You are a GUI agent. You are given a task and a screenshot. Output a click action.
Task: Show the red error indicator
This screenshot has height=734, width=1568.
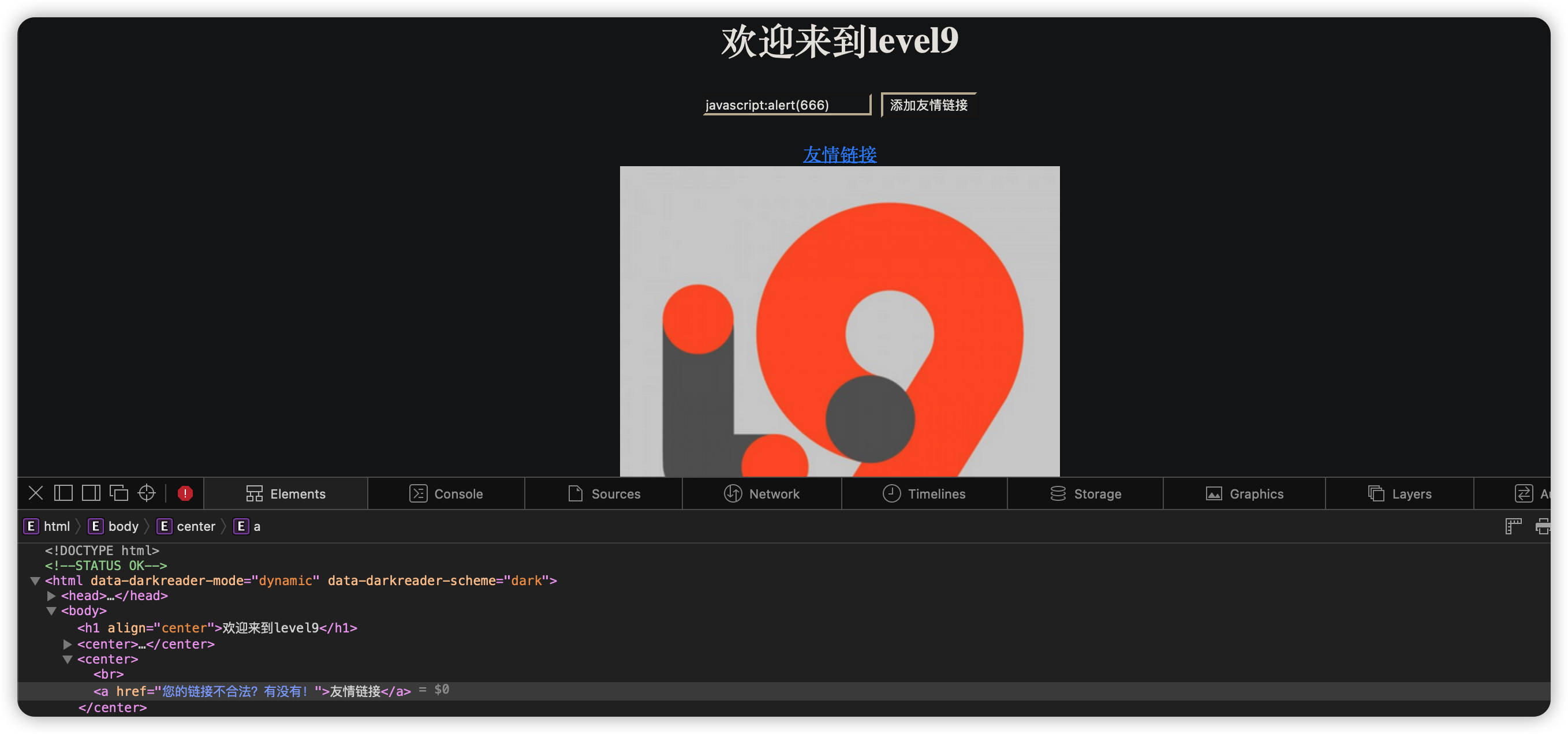185,493
